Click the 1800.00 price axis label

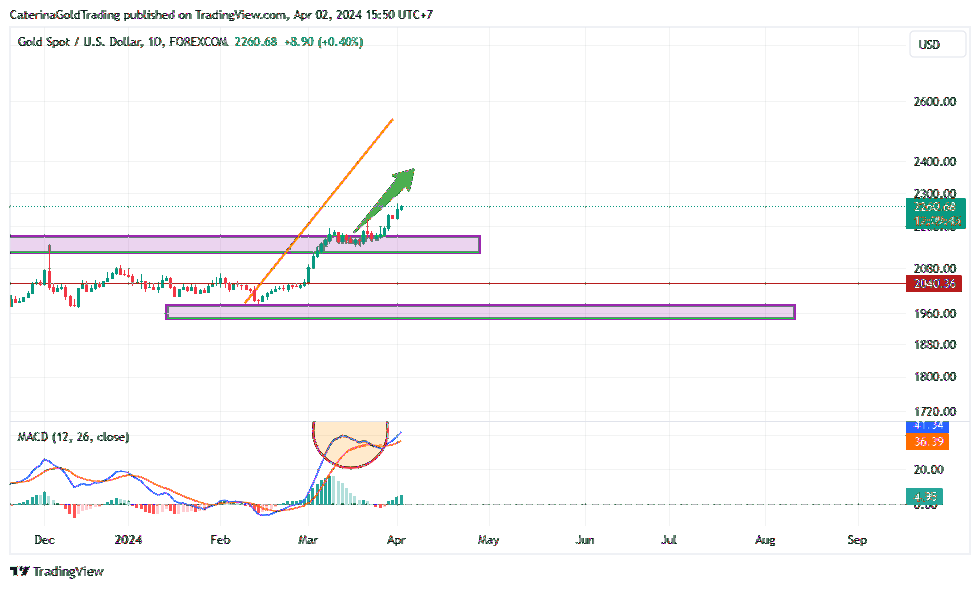point(934,376)
